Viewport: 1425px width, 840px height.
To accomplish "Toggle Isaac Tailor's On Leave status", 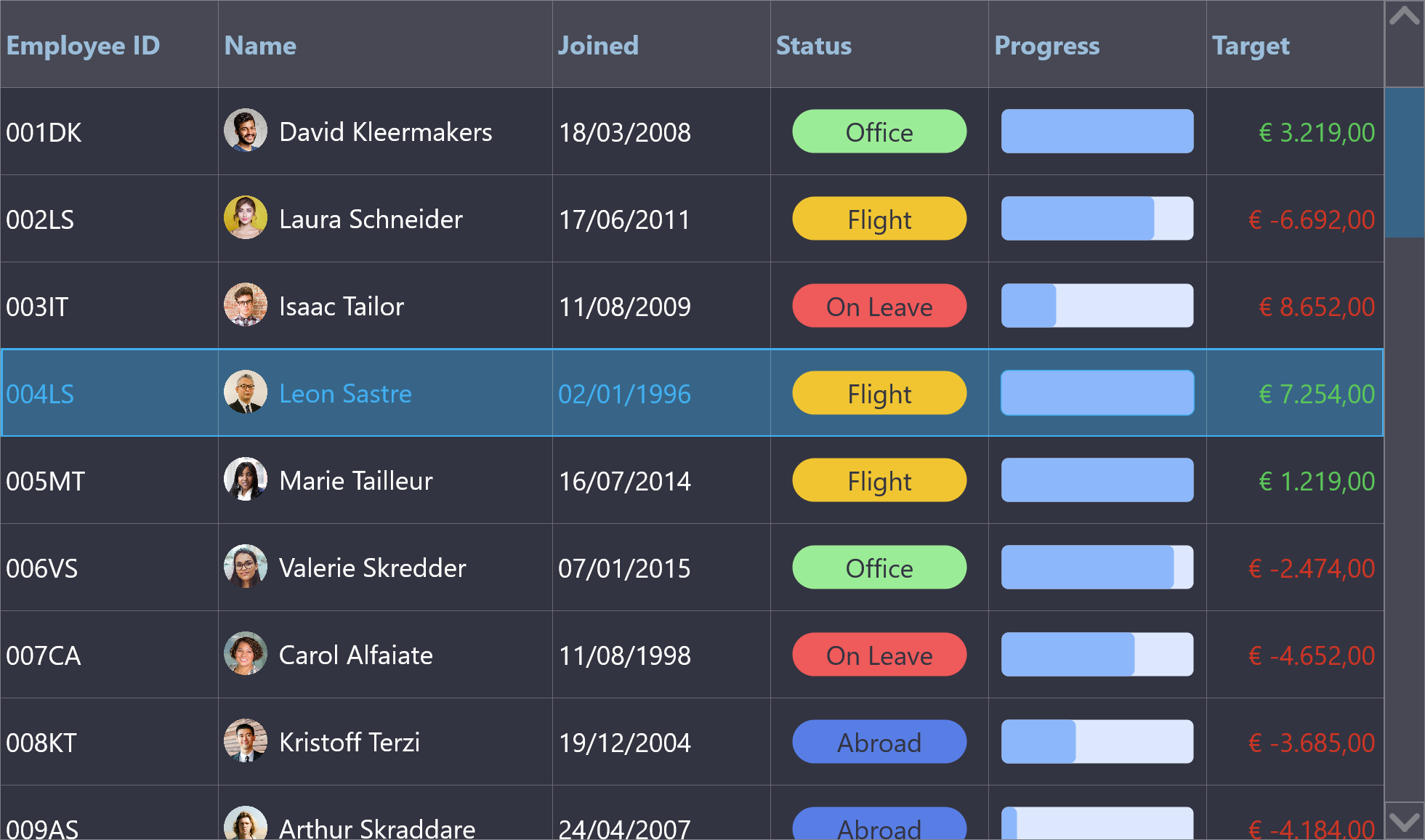I will tap(879, 306).
